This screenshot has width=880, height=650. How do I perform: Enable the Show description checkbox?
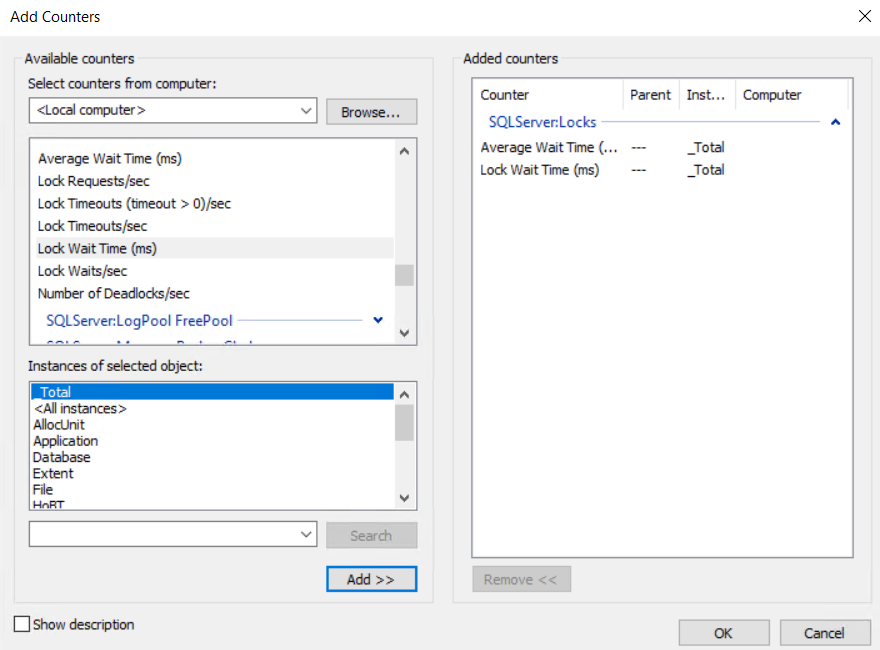click(x=22, y=624)
